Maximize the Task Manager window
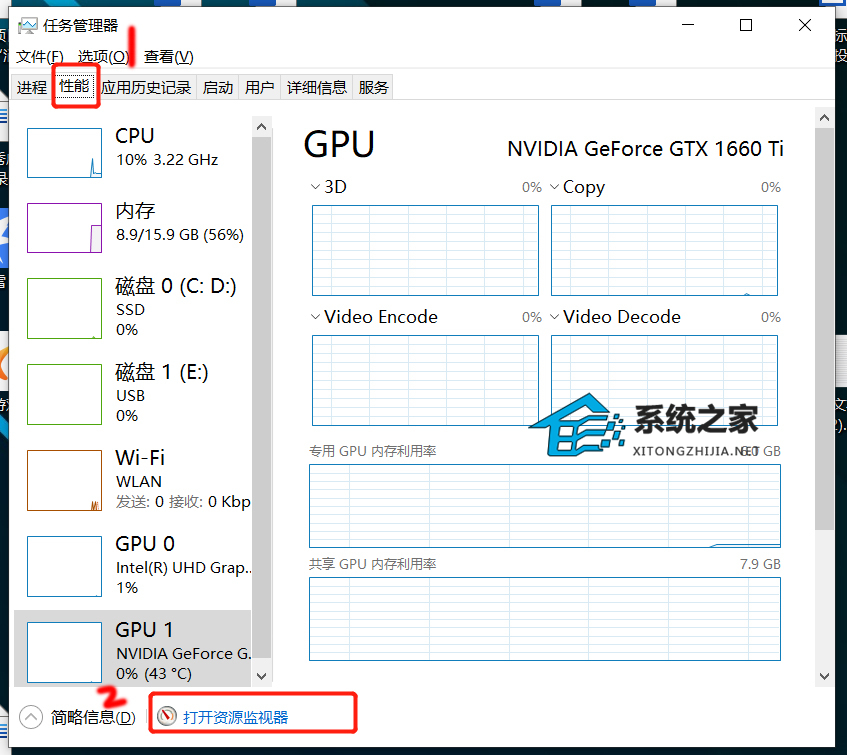 click(746, 25)
